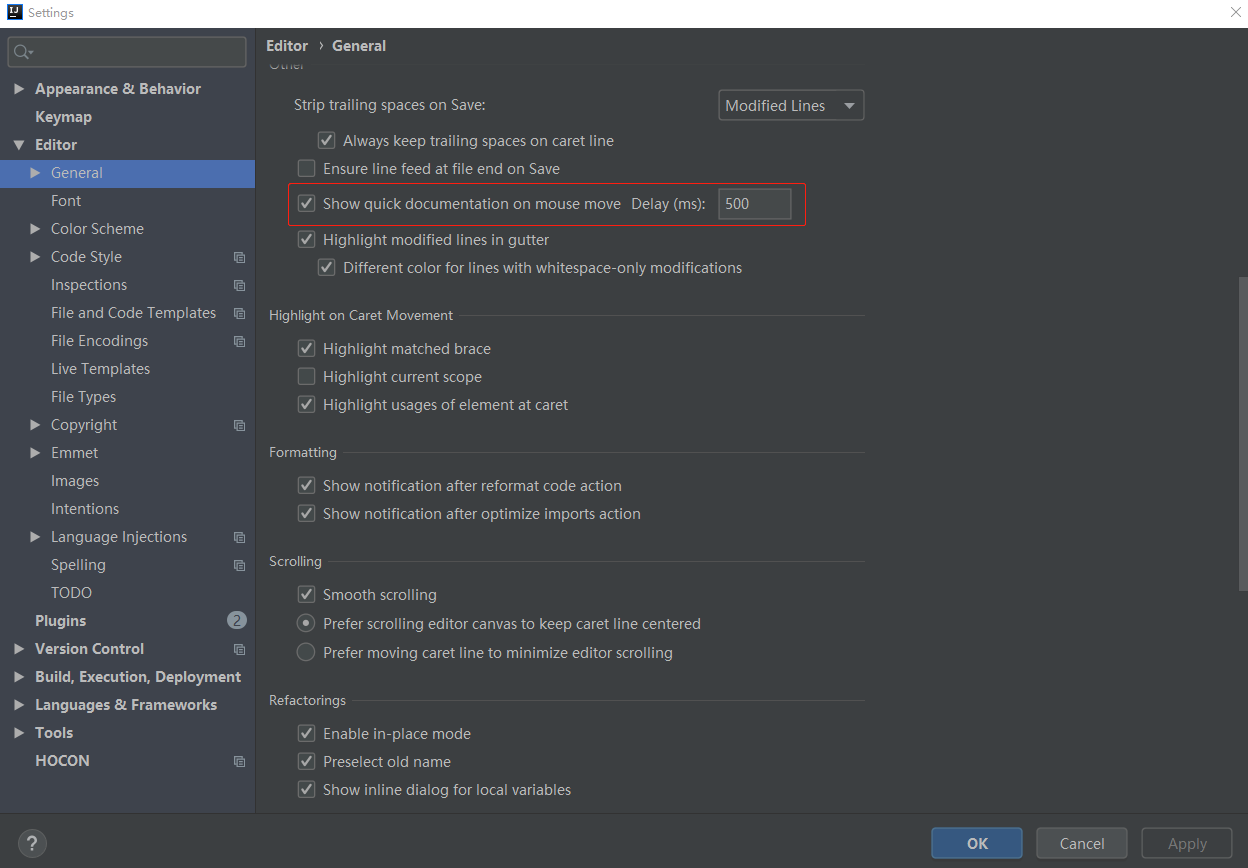The height and width of the screenshot is (868, 1248).
Task: Expand the Version Control tree node
Action: (x=19, y=649)
